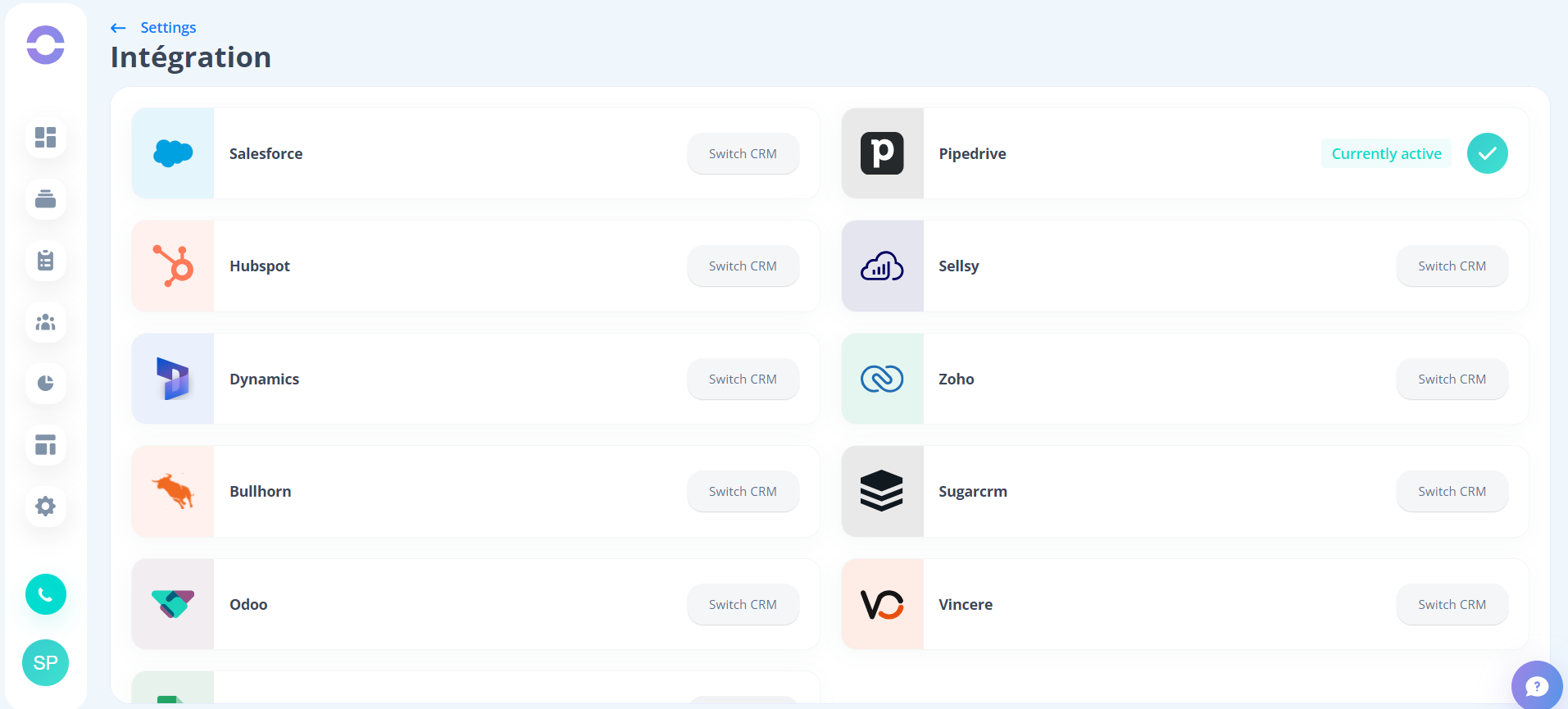This screenshot has width=1568, height=709.
Task: Open the pie chart analytics icon
Action: pyautogui.click(x=46, y=384)
